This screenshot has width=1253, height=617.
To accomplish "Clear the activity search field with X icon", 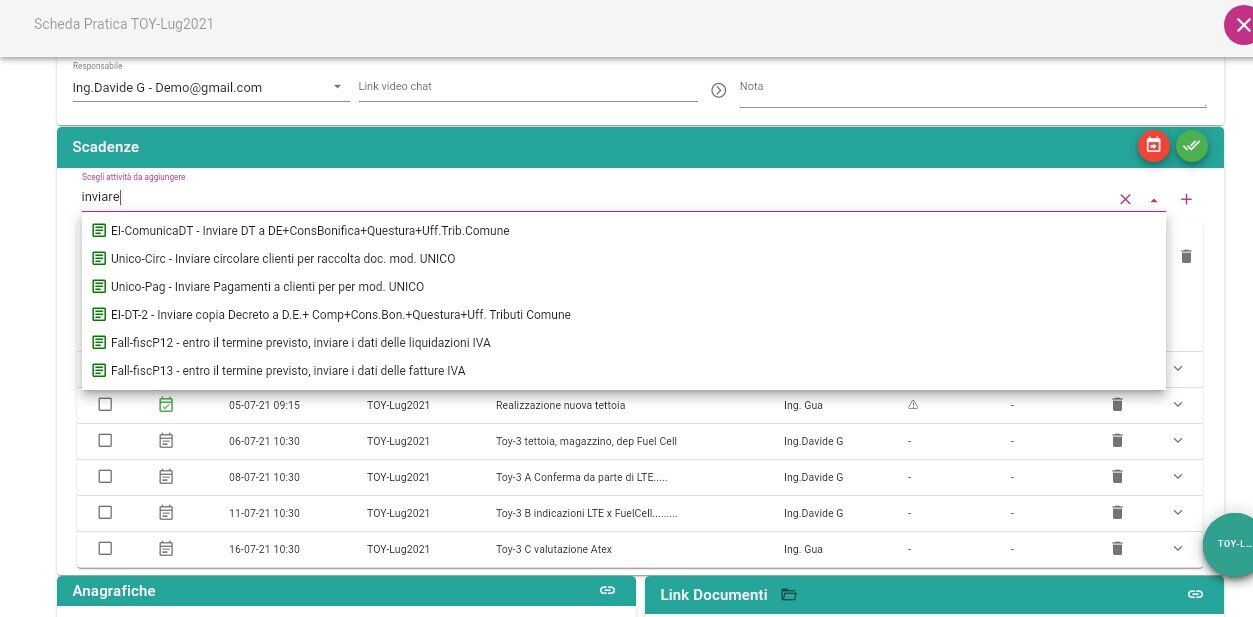I will click(1125, 199).
